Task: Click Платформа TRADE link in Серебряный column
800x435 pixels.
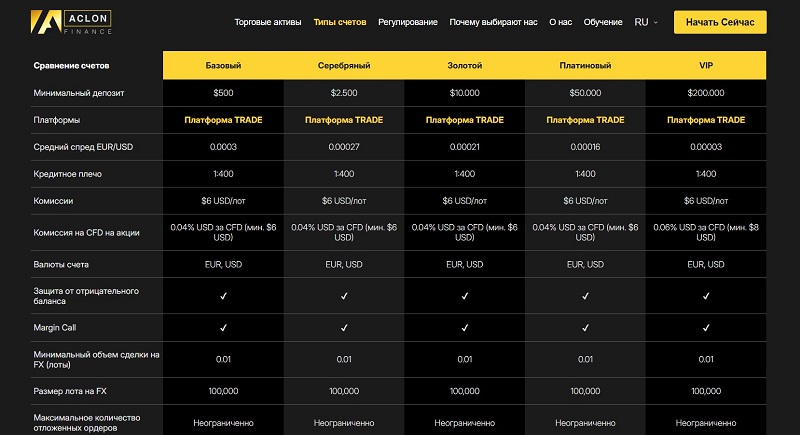Action: coord(344,120)
